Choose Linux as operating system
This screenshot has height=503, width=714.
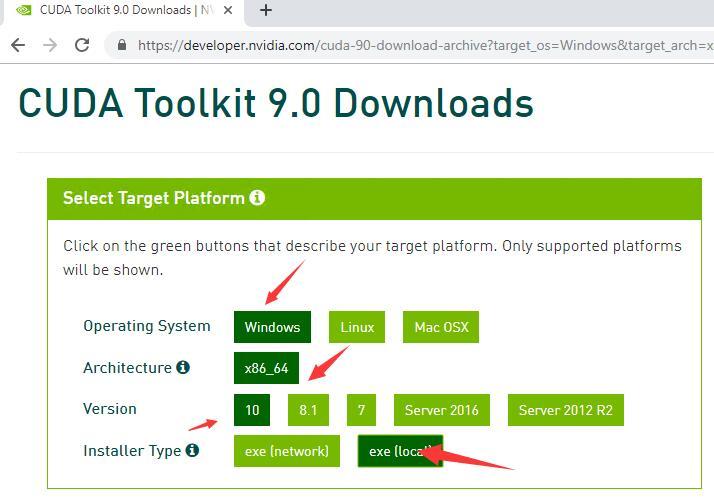[357, 327]
